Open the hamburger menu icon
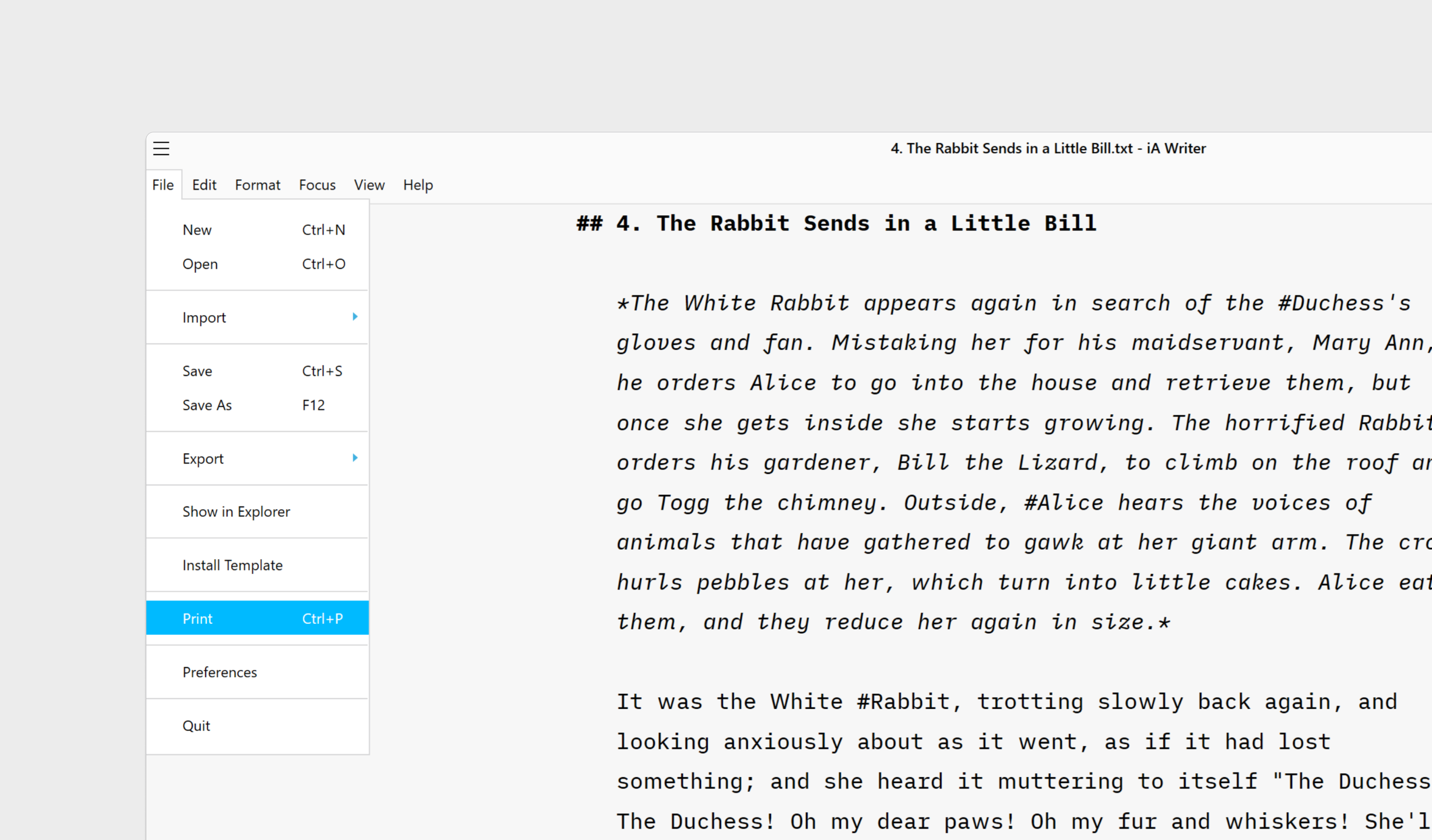This screenshot has height=840, width=1432. point(161,148)
